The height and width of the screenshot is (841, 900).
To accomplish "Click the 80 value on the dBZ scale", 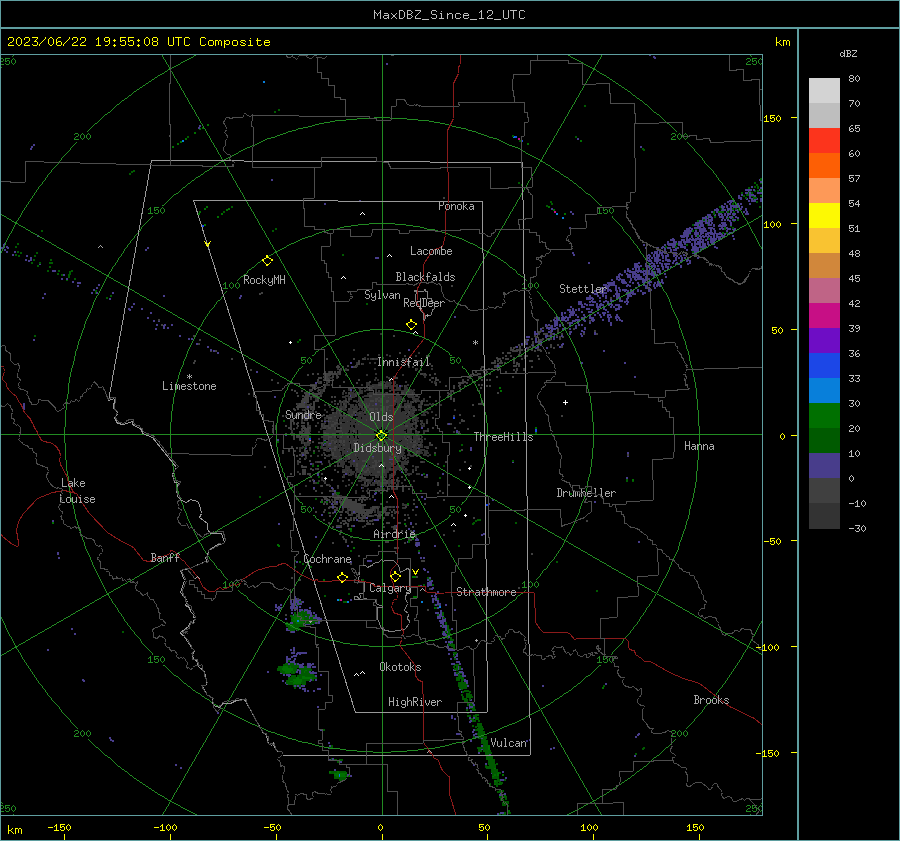I will pyautogui.click(x=854, y=79).
